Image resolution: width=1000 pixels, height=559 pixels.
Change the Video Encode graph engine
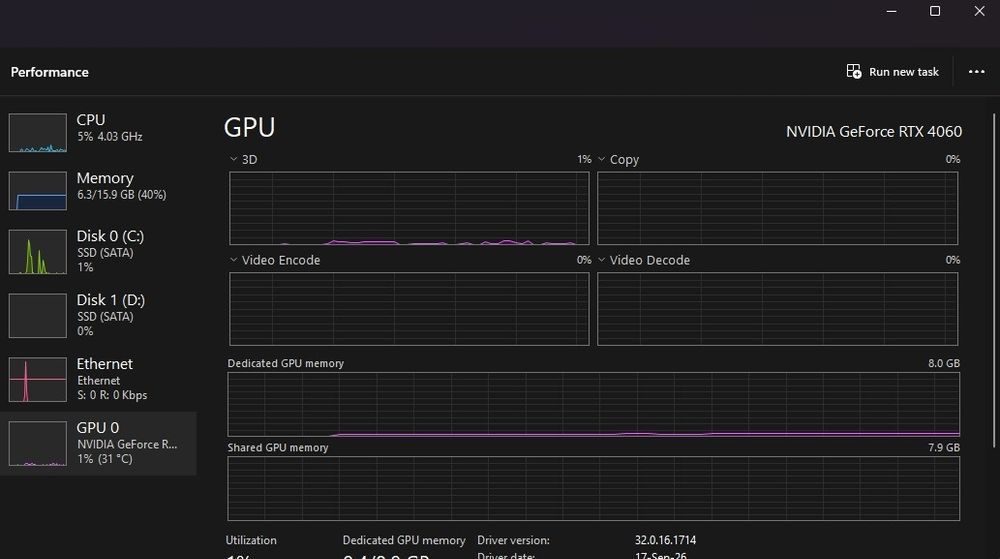(233, 260)
